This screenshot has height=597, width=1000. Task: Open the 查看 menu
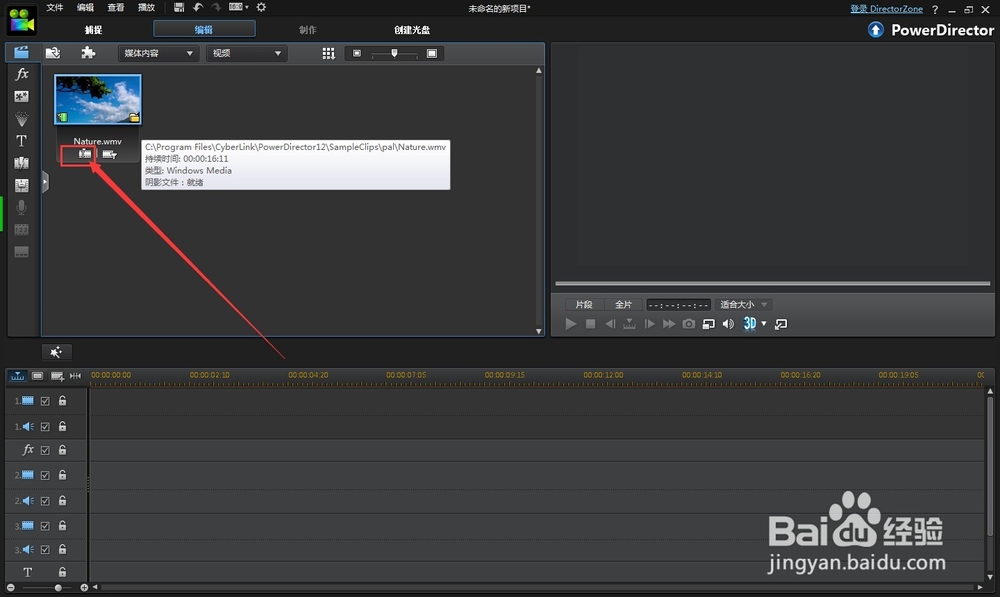[x=115, y=8]
